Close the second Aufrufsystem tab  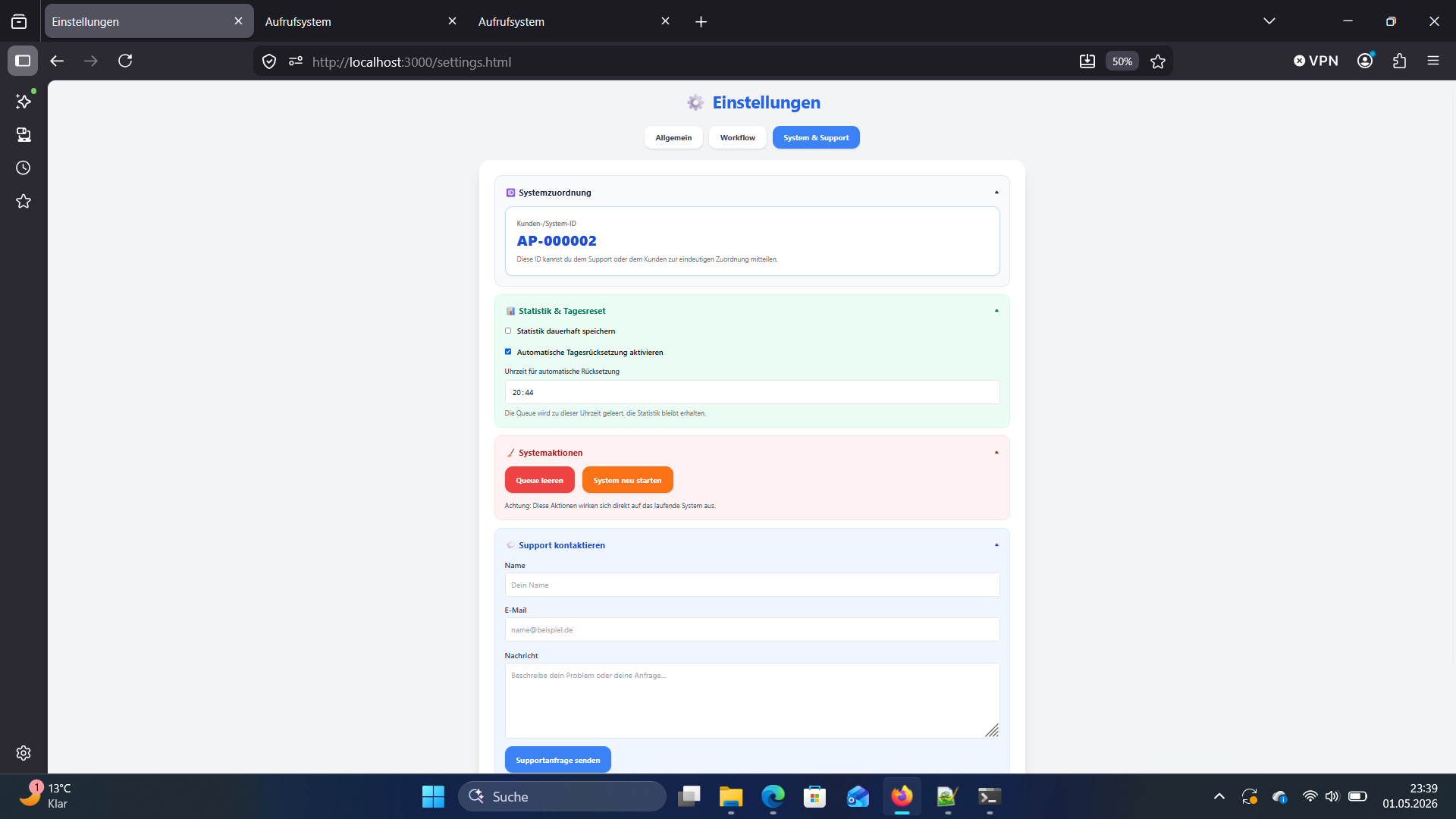(x=452, y=21)
